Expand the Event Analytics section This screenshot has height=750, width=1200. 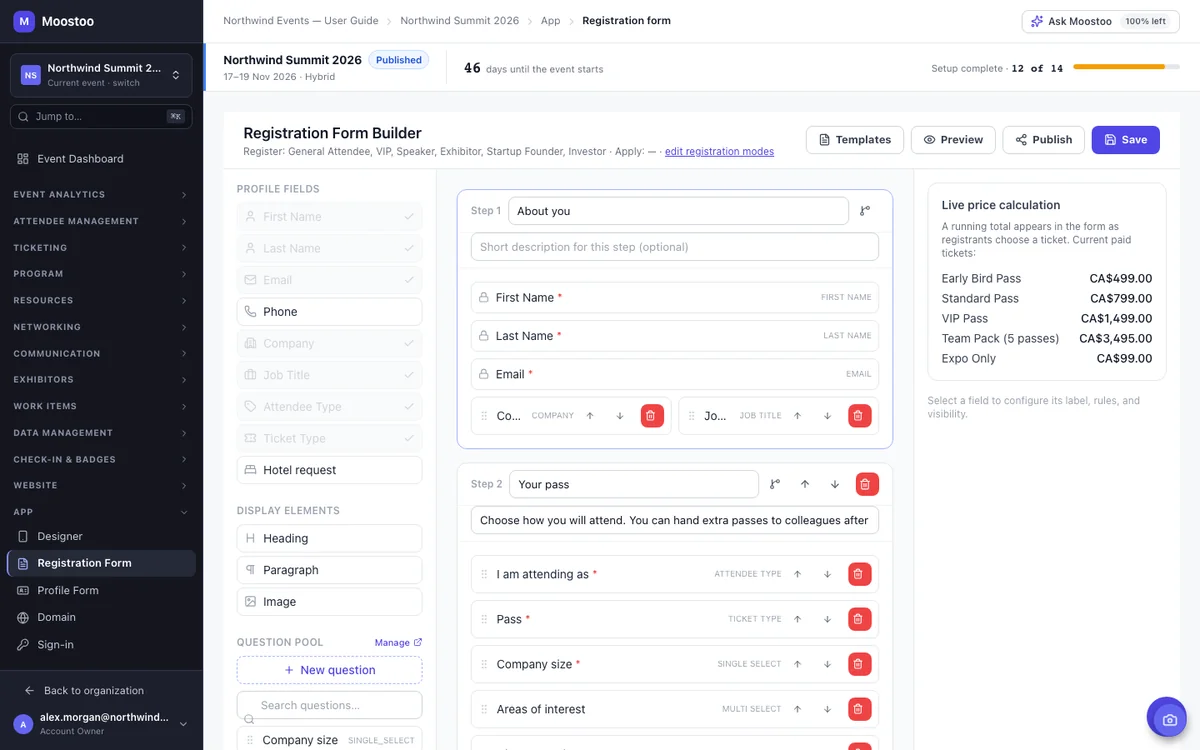(x=101, y=195)
